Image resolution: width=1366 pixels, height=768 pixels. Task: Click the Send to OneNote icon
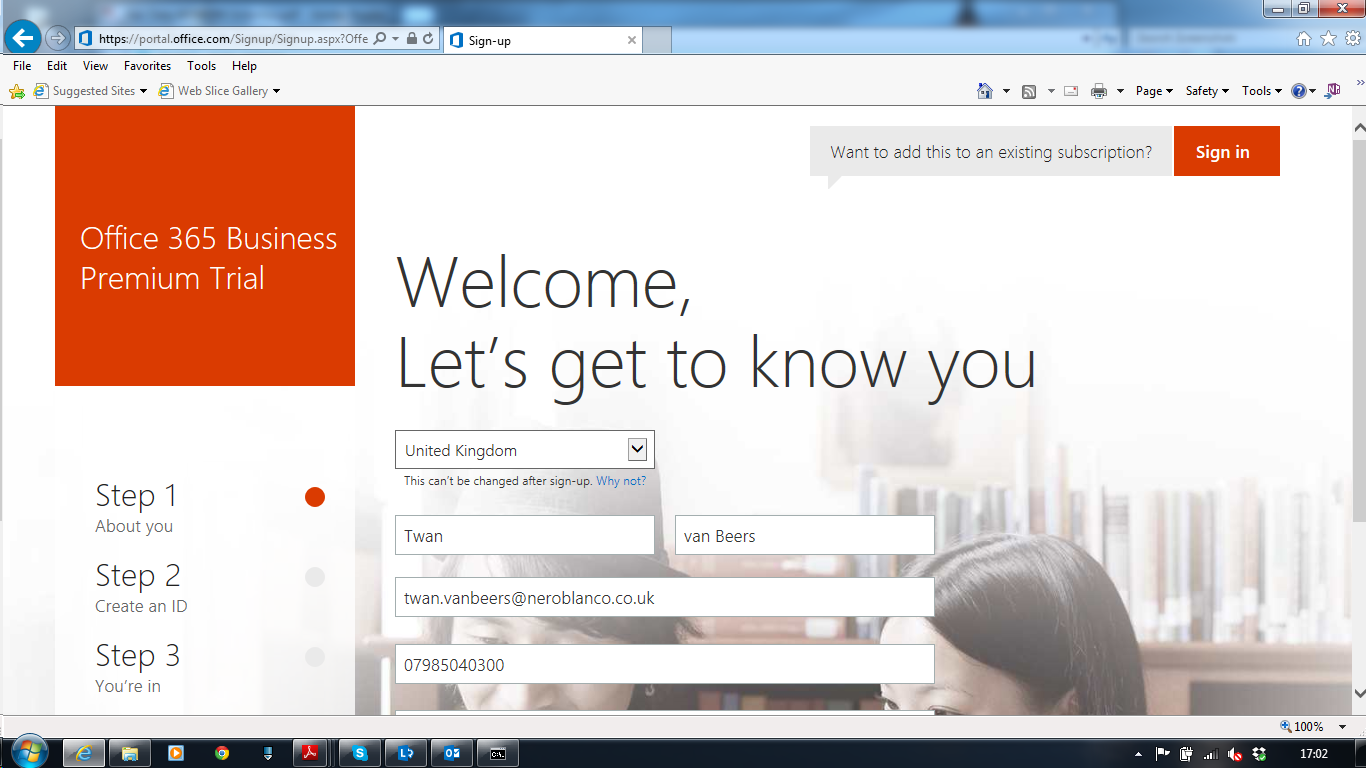(x=1333, y=91)
